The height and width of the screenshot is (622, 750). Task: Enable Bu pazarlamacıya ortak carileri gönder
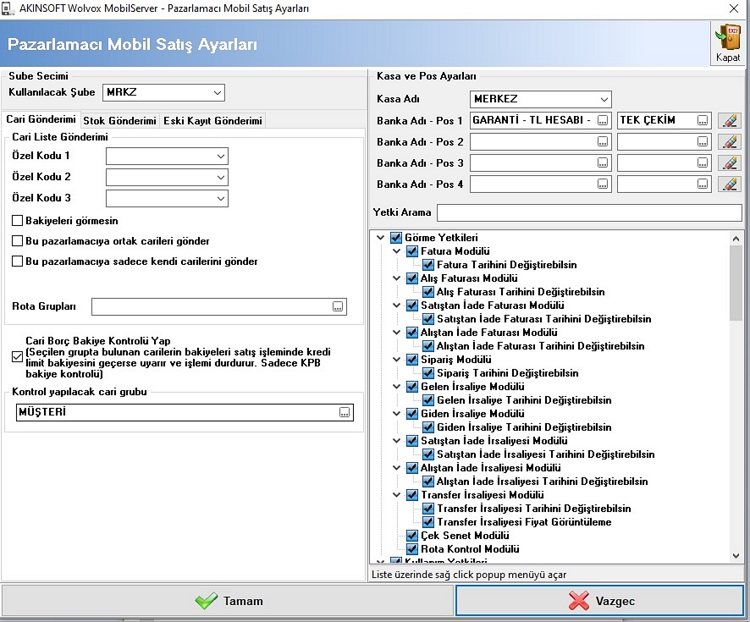point(17,241)
